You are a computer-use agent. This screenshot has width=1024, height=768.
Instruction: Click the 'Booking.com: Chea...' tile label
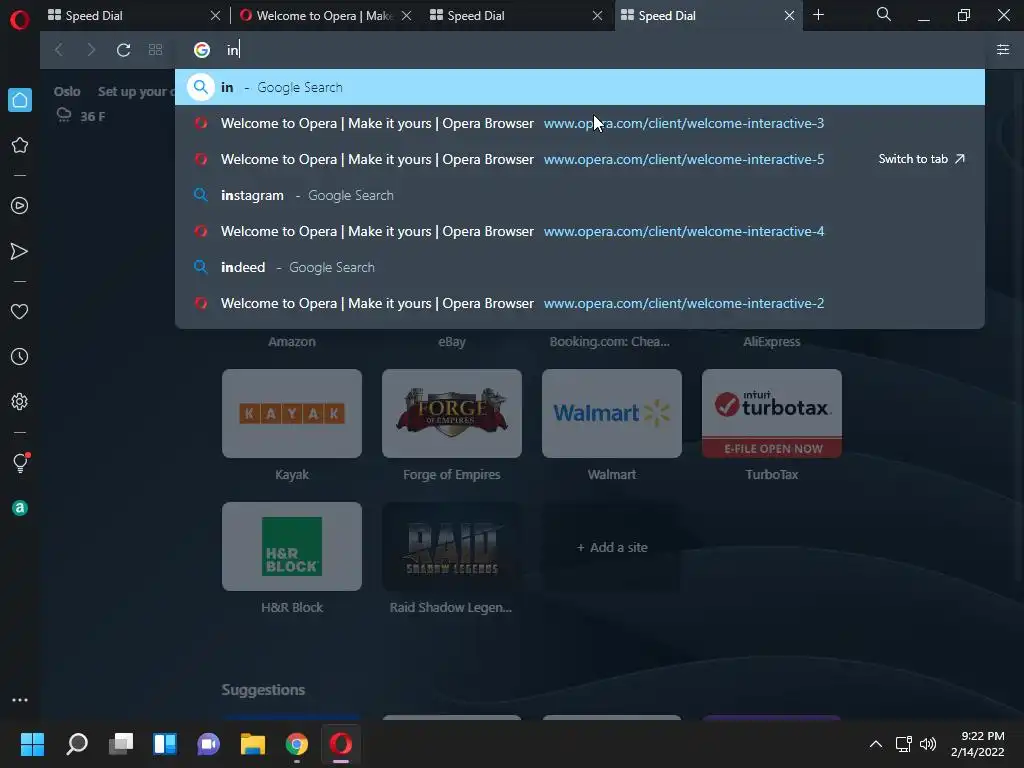pyautogui.click(x=610, y=342)
